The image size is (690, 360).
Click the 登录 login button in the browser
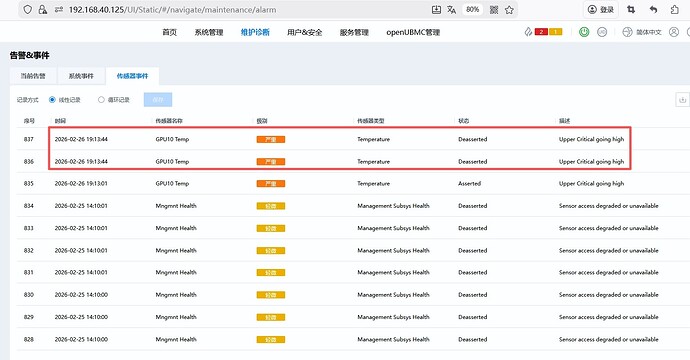click(601, 10)
